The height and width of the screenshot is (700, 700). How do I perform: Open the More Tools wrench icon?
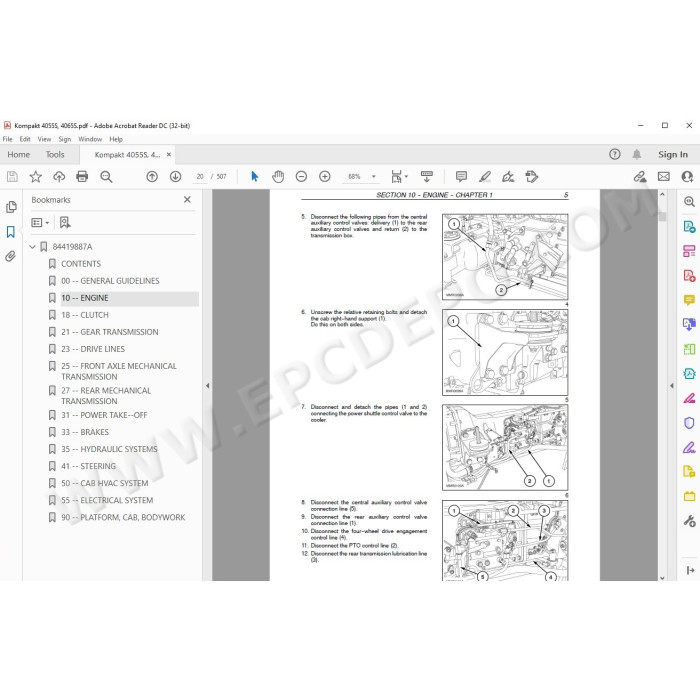point(689,521)
